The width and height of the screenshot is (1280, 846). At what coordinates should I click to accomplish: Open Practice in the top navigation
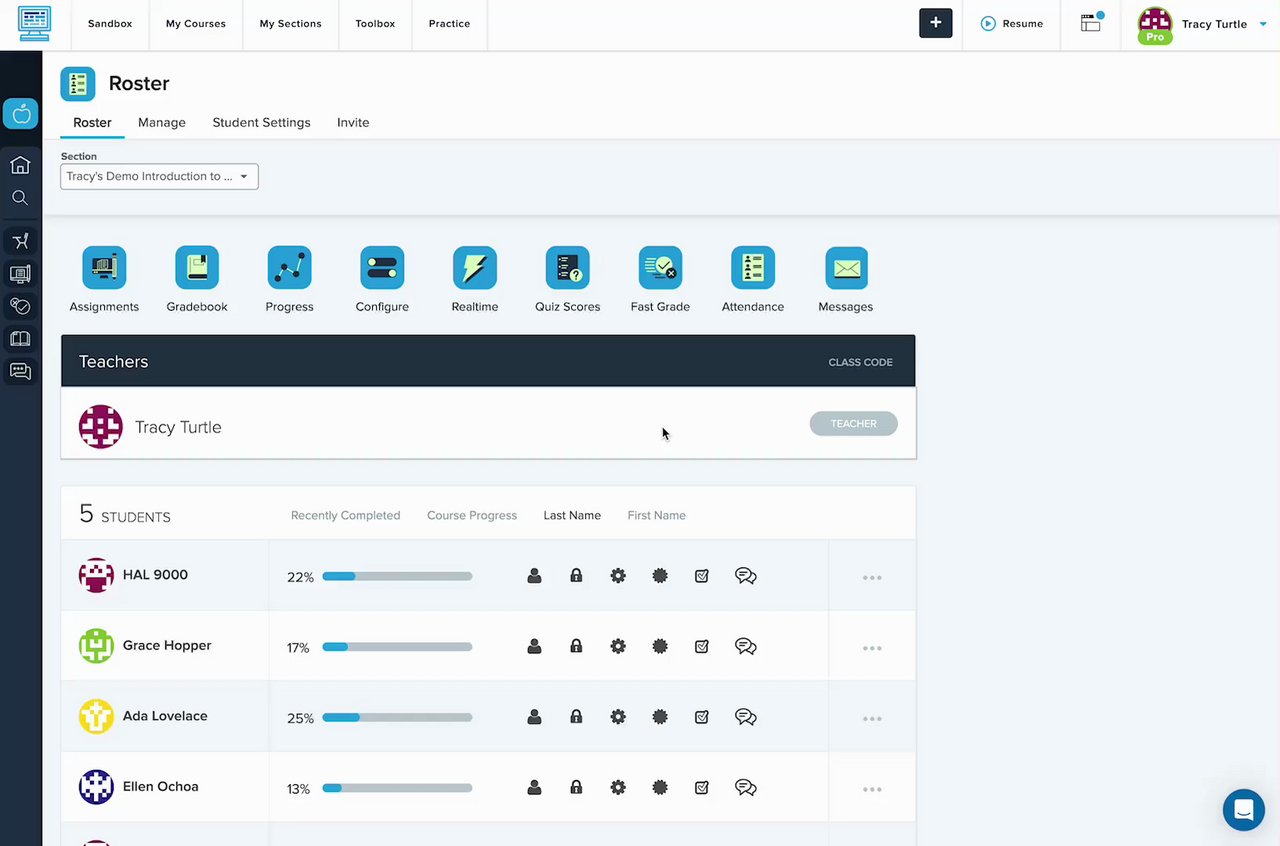coord(449,24)
